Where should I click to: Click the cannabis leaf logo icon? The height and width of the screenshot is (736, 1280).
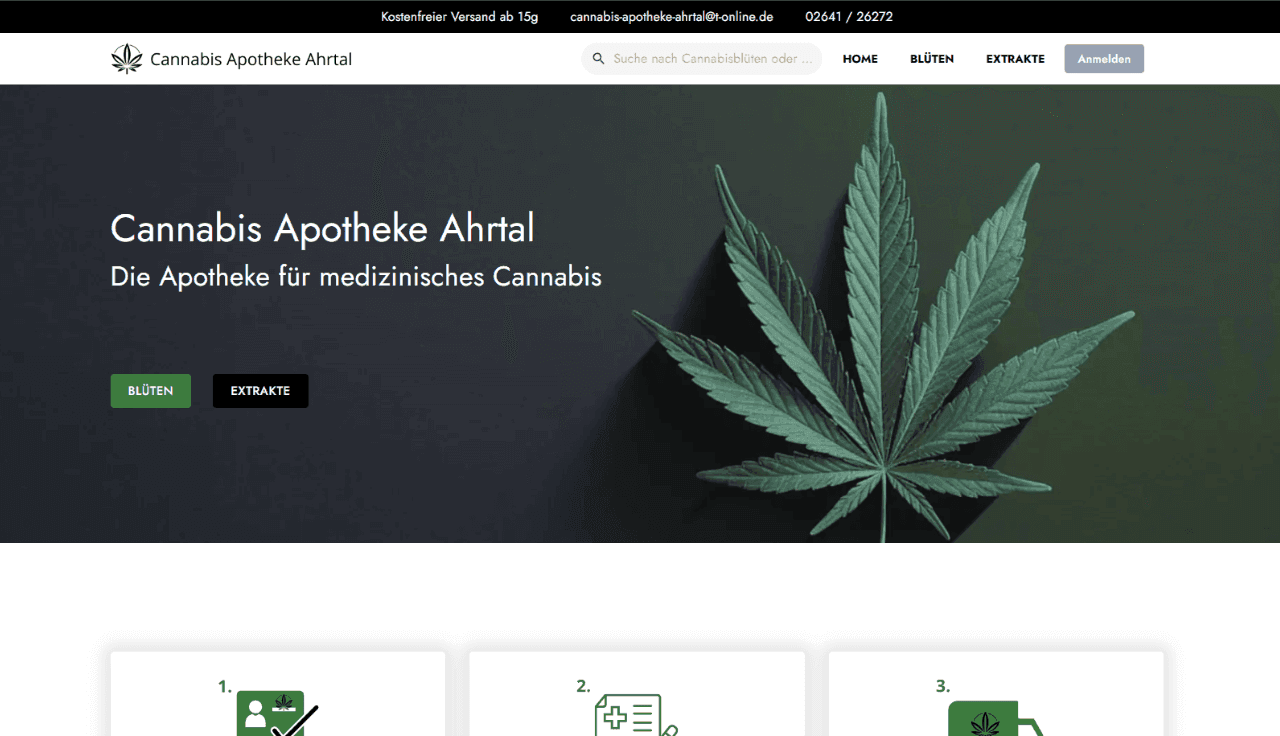click(127, 59)
